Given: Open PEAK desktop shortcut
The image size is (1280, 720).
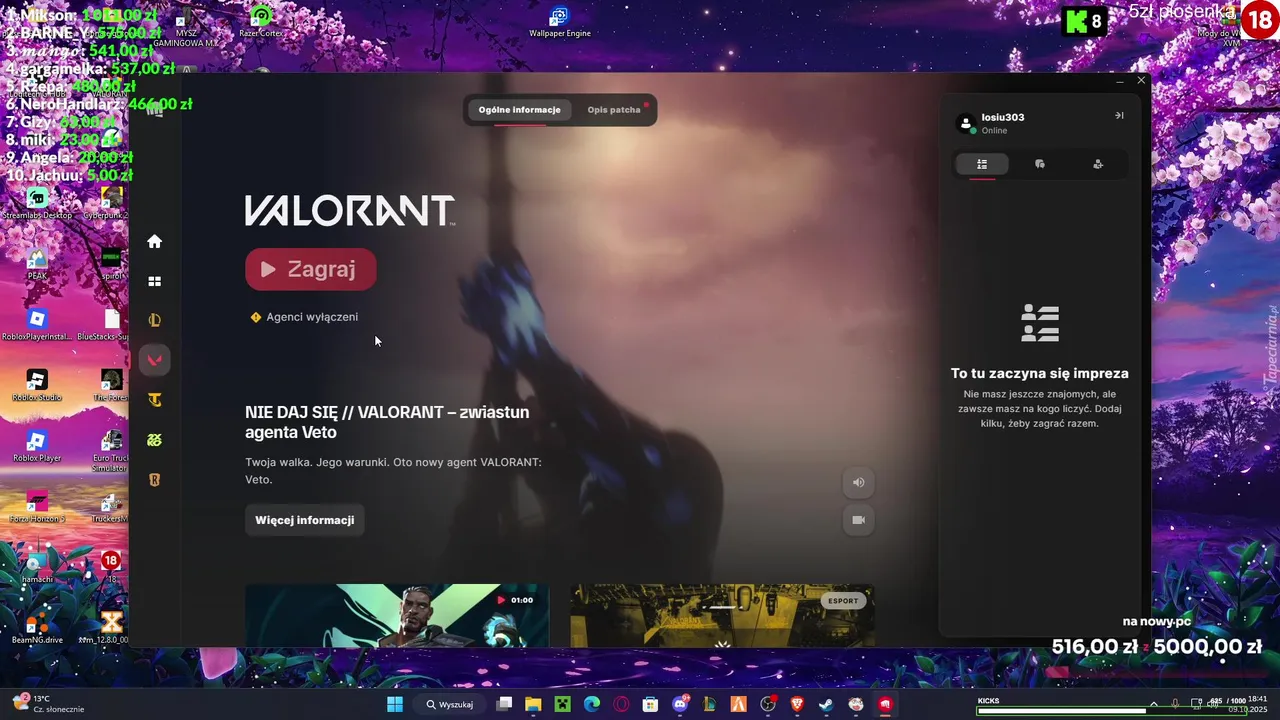Looking at the screenshot, I should pyautogui.click(x=37, y=264).
